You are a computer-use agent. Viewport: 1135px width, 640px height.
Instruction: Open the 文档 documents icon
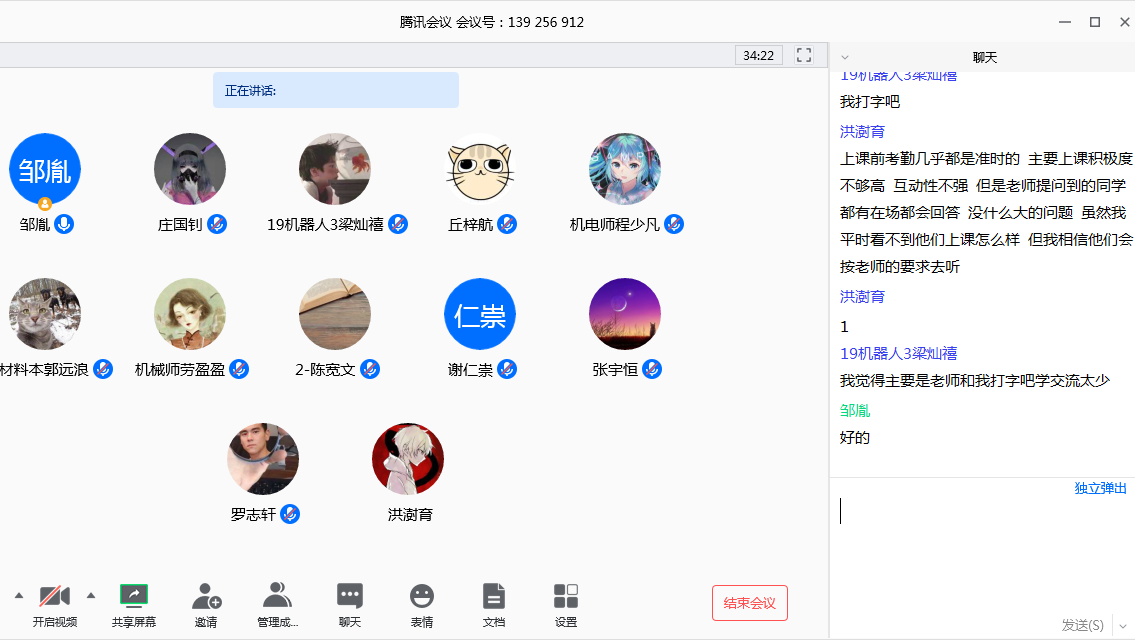click(x=494, y=597)
